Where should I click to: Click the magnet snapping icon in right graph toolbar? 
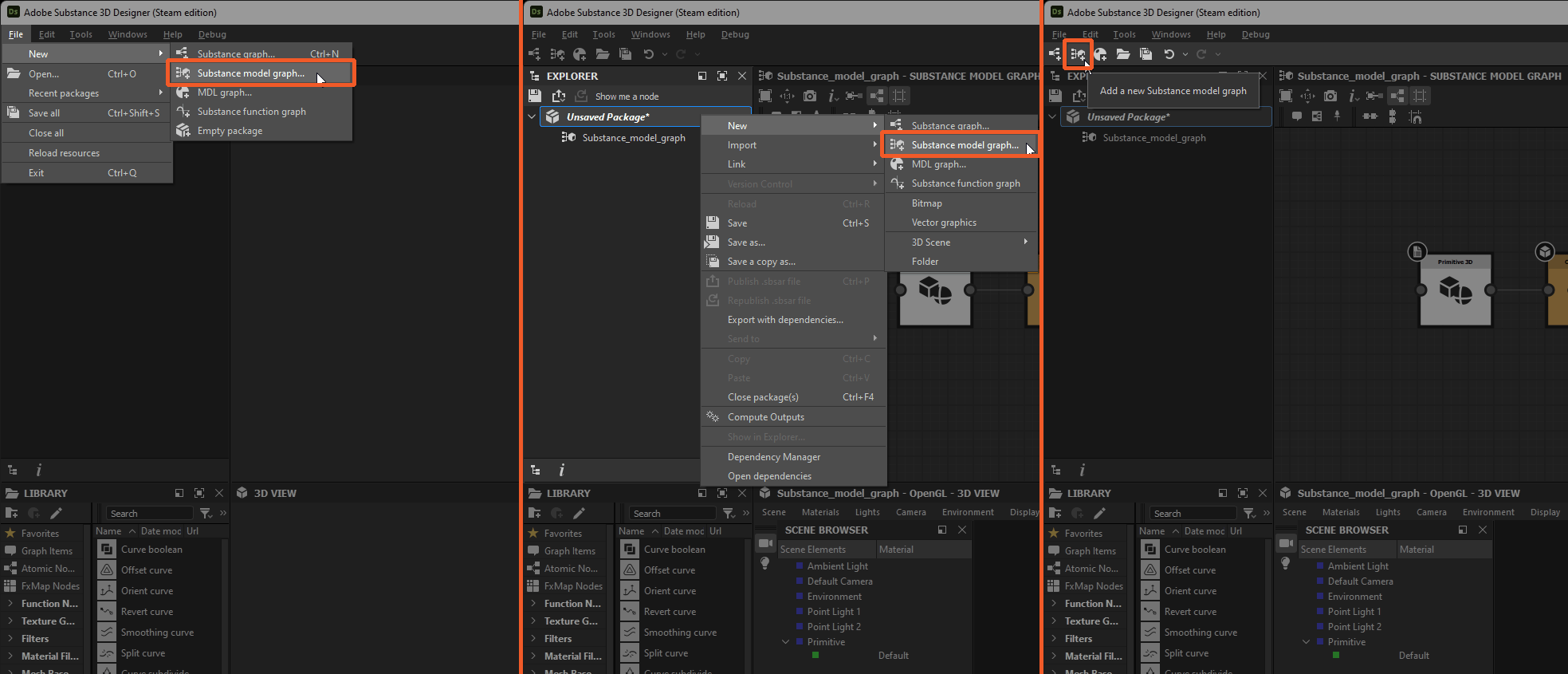(1415, 116)
